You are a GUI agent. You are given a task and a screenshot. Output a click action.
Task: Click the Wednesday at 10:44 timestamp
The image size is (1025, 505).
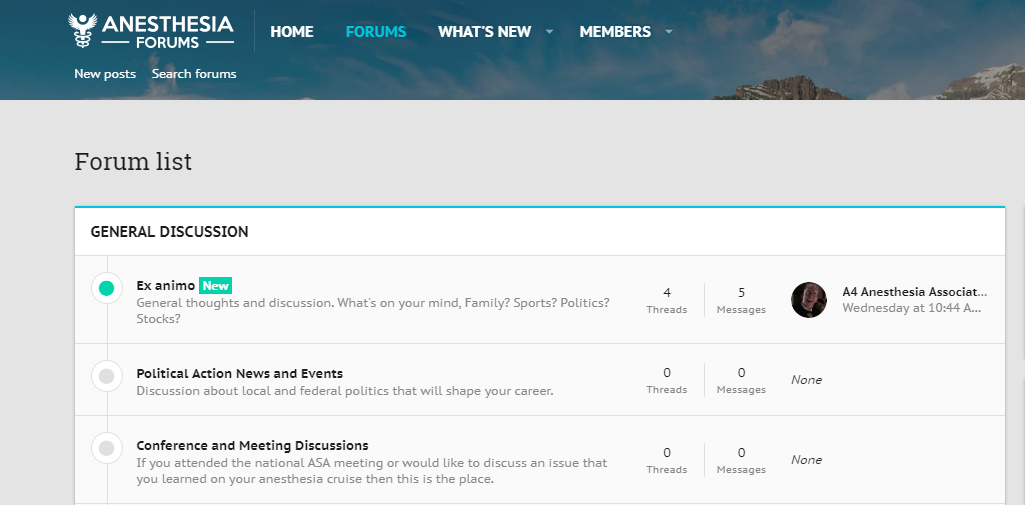[911, 308]
